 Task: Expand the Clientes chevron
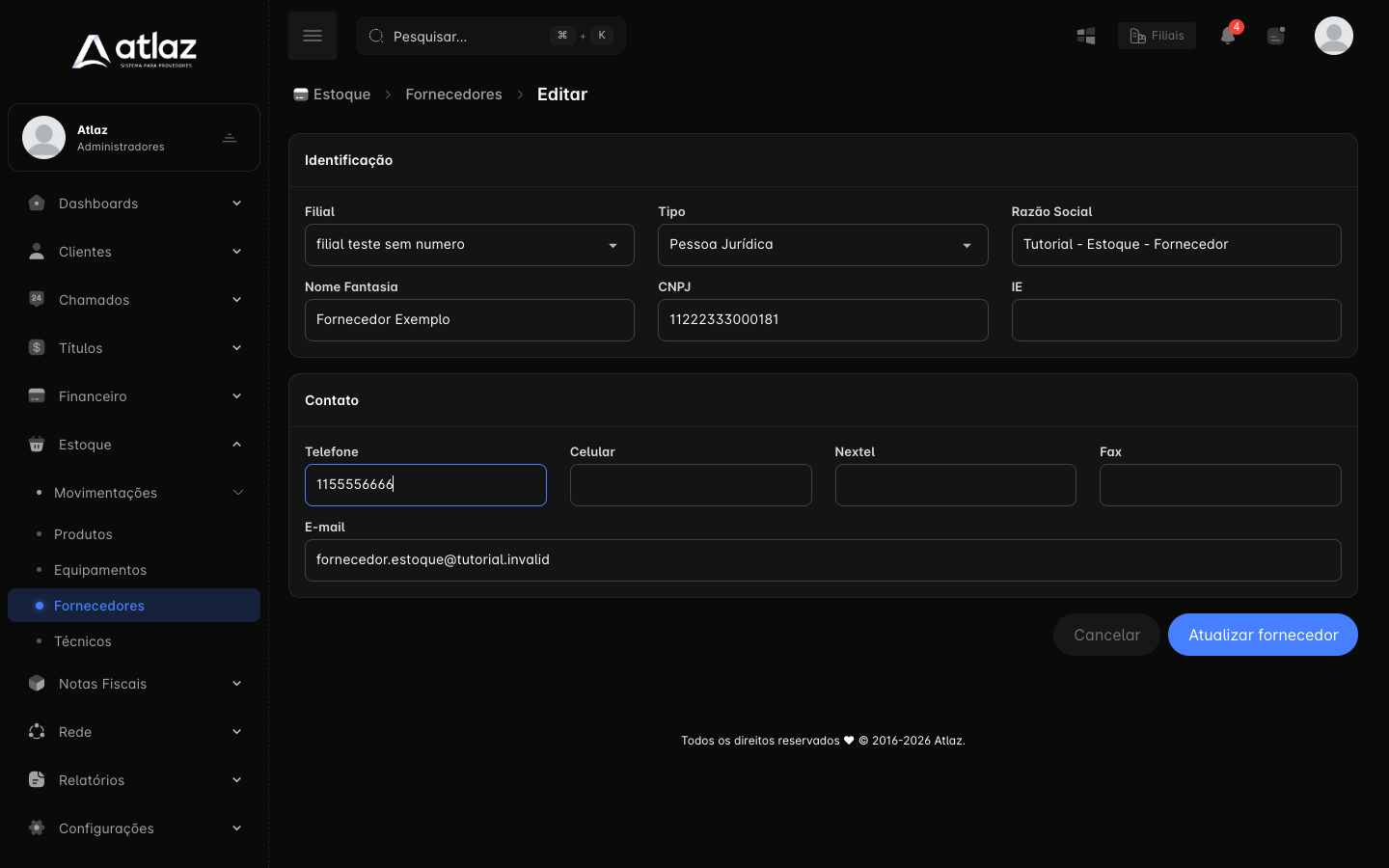tap(236, 252)
